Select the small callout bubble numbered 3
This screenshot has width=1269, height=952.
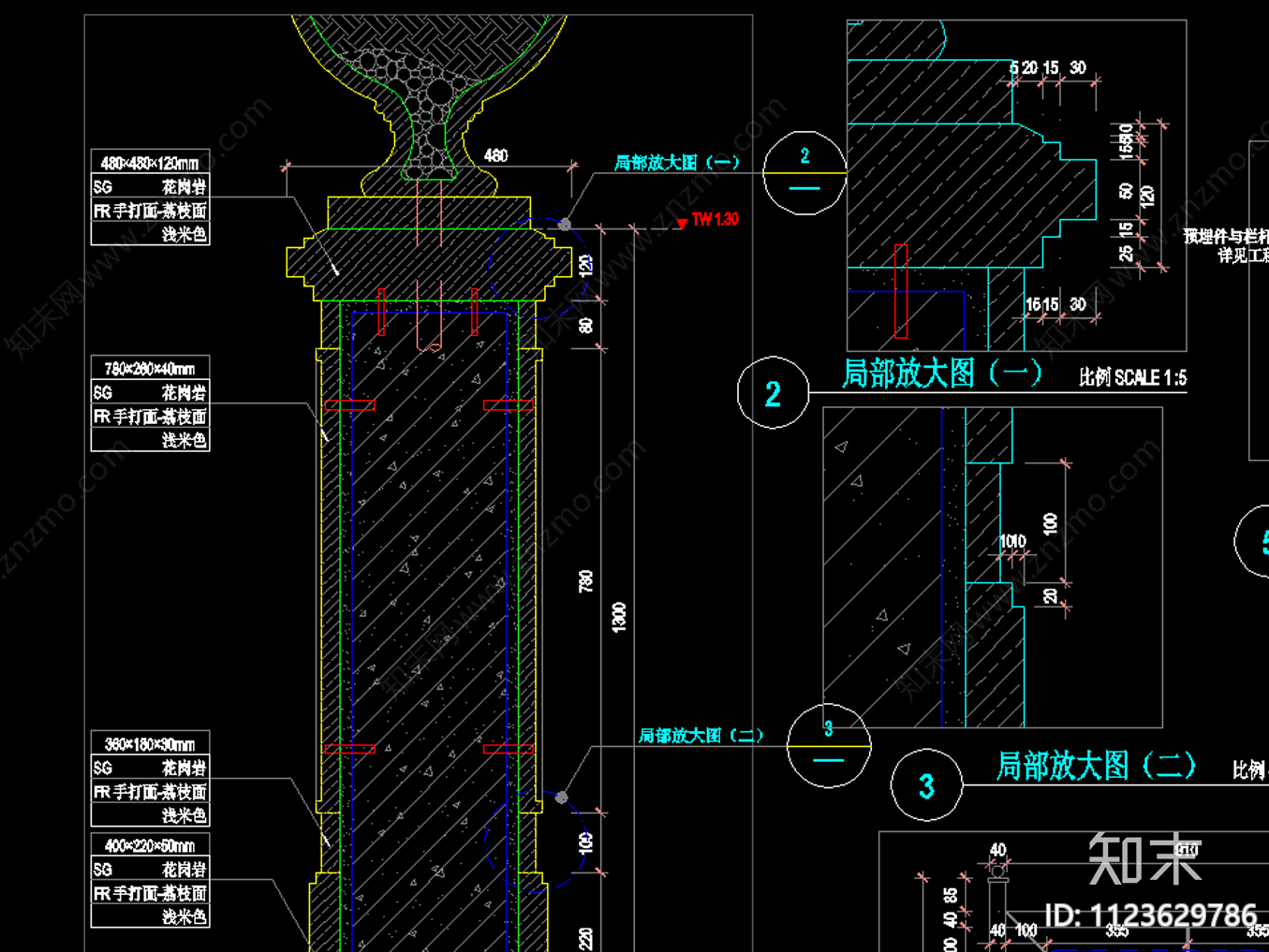pos(829,745)
